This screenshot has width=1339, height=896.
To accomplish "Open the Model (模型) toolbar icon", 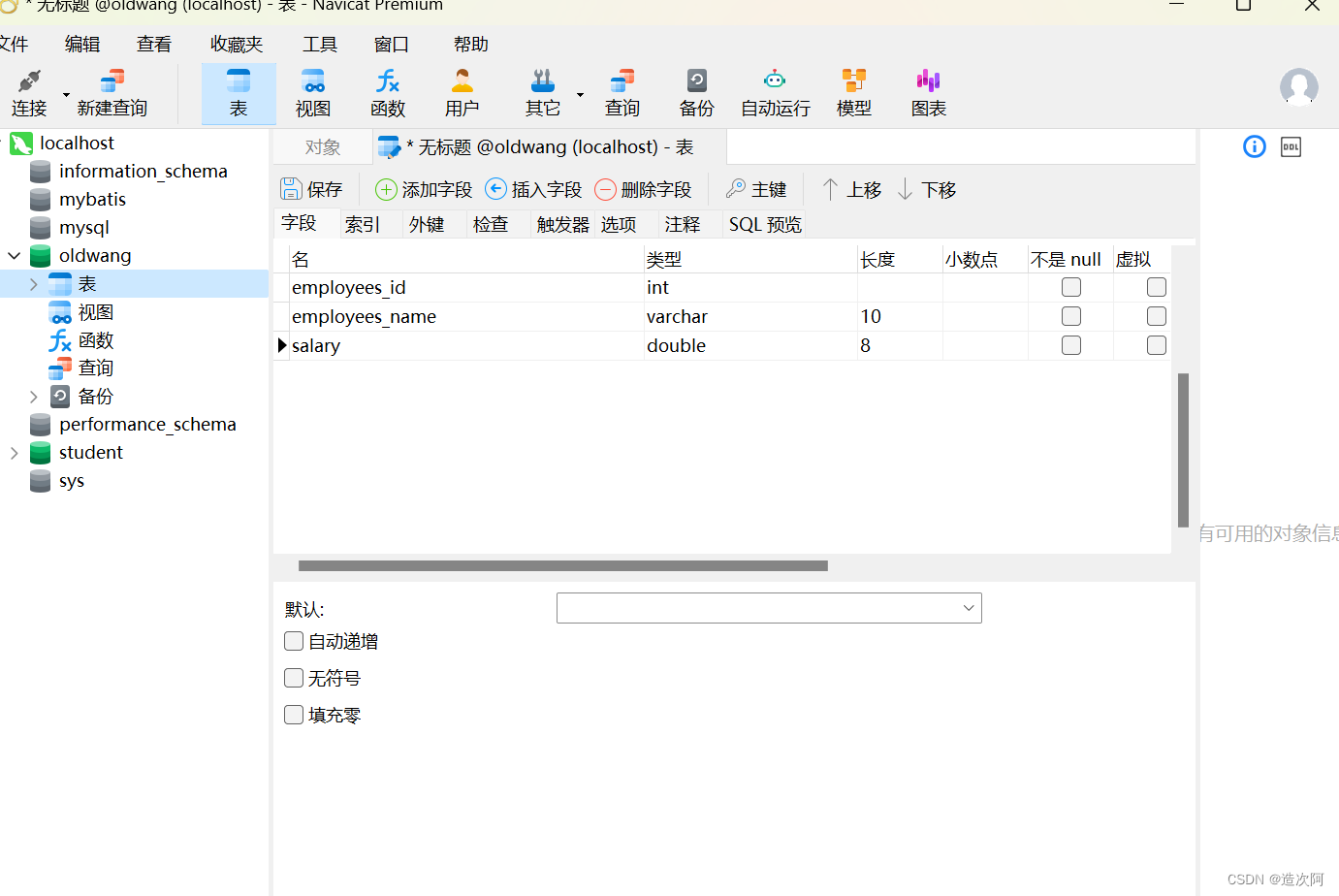I will (854, 93).
